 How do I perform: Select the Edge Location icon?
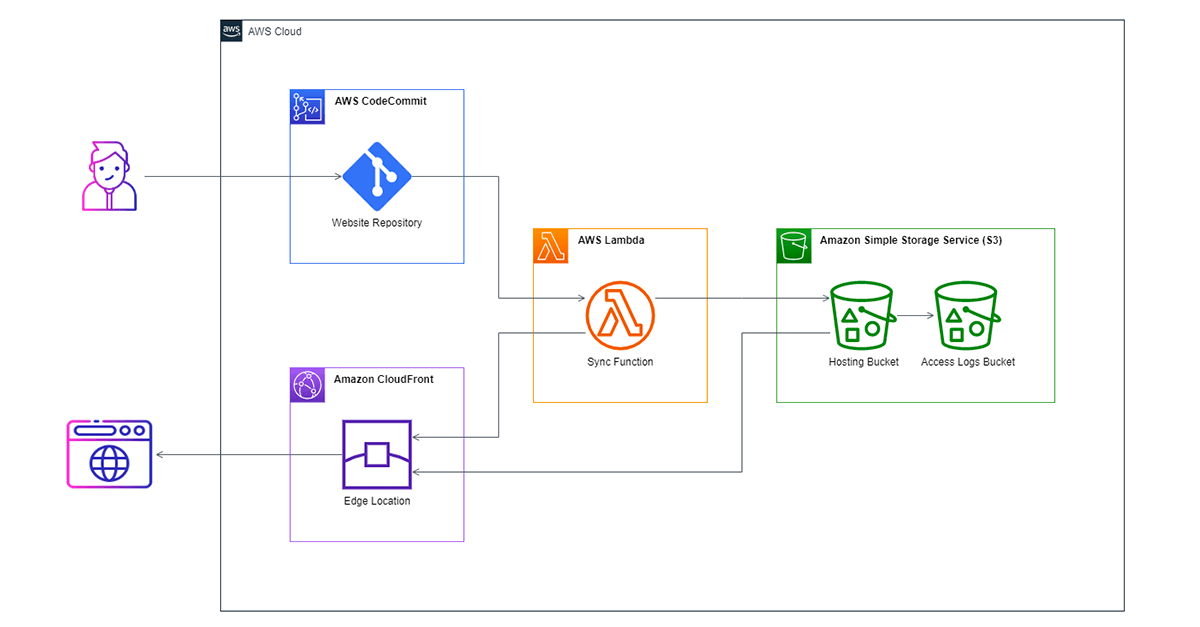coord(377,454)
